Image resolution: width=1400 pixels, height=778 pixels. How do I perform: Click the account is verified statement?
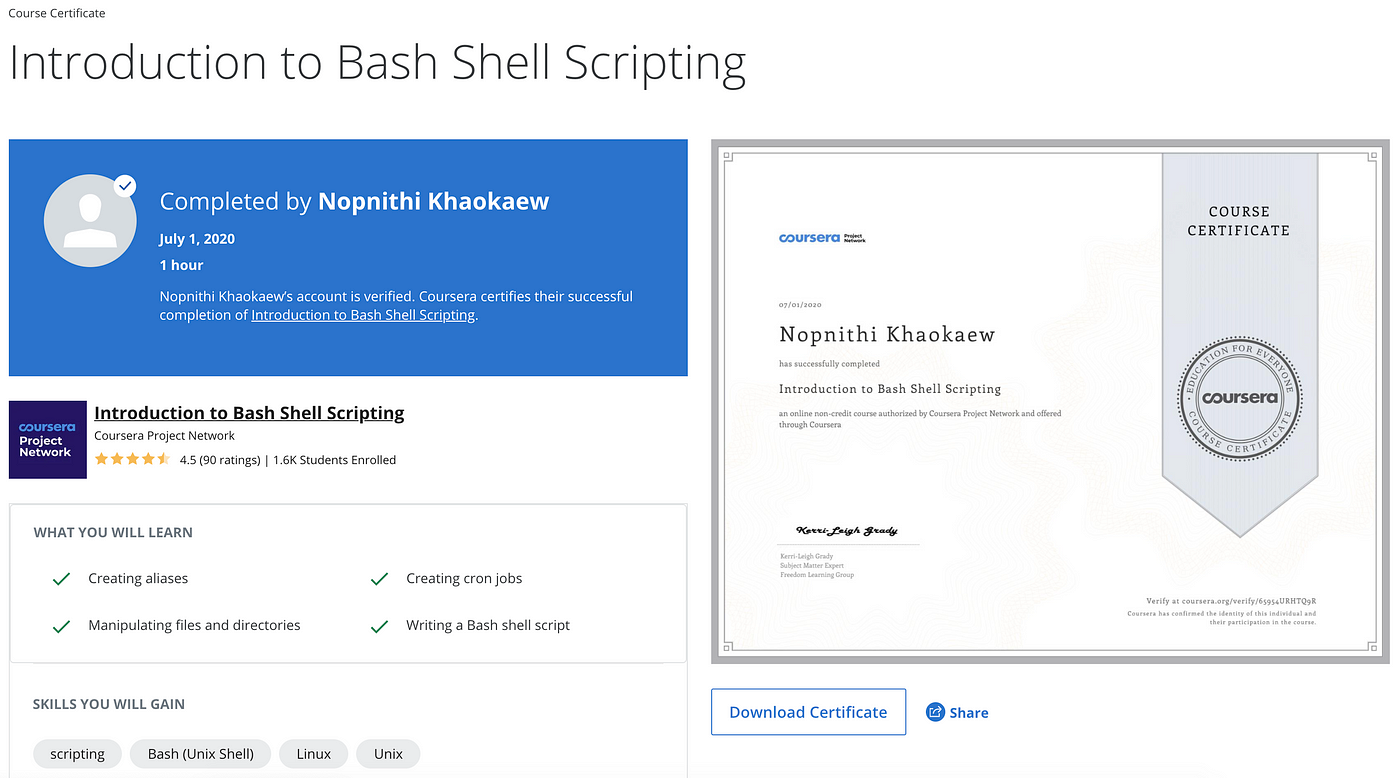(396, 306)
